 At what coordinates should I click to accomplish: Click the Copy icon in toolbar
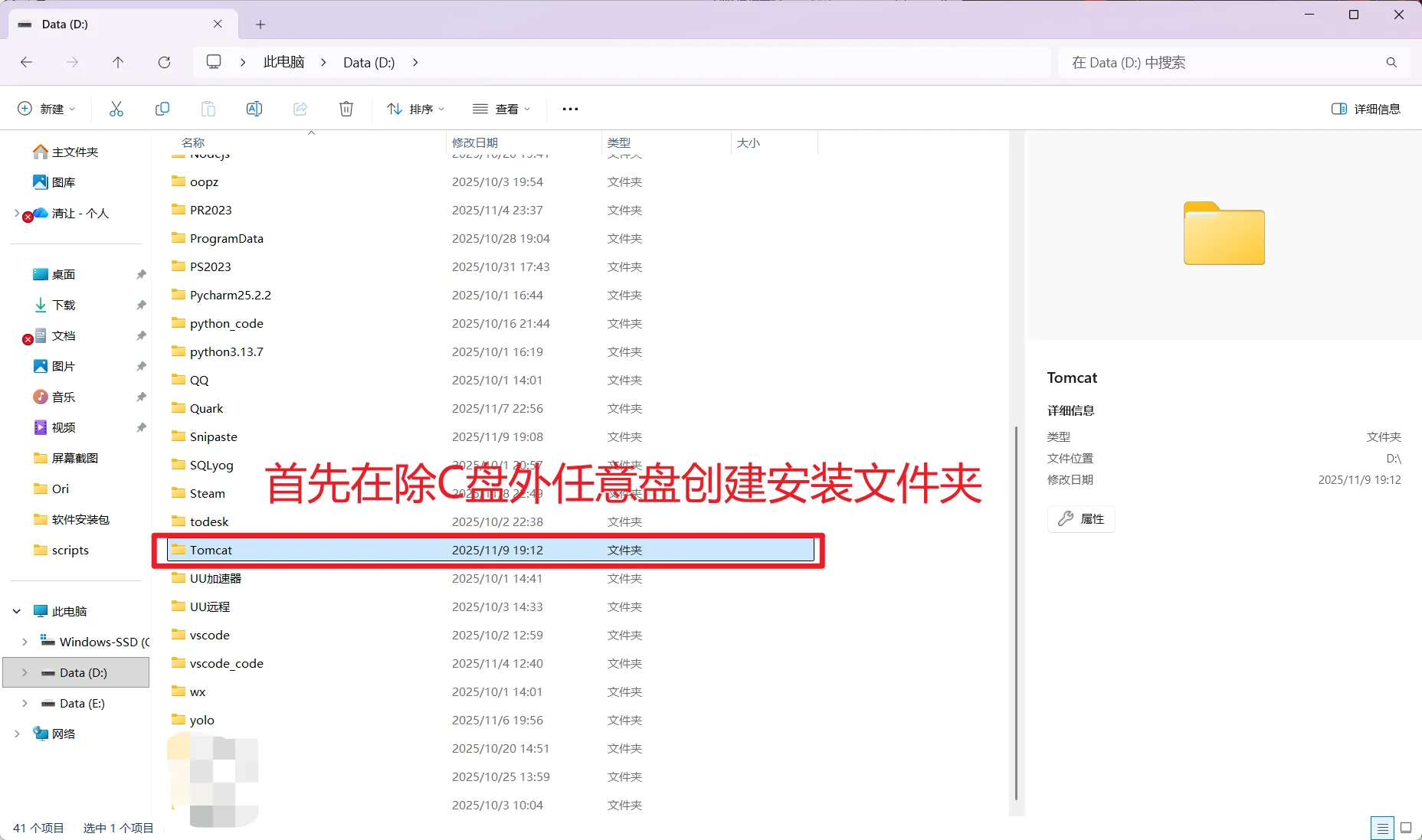[162, 109]
